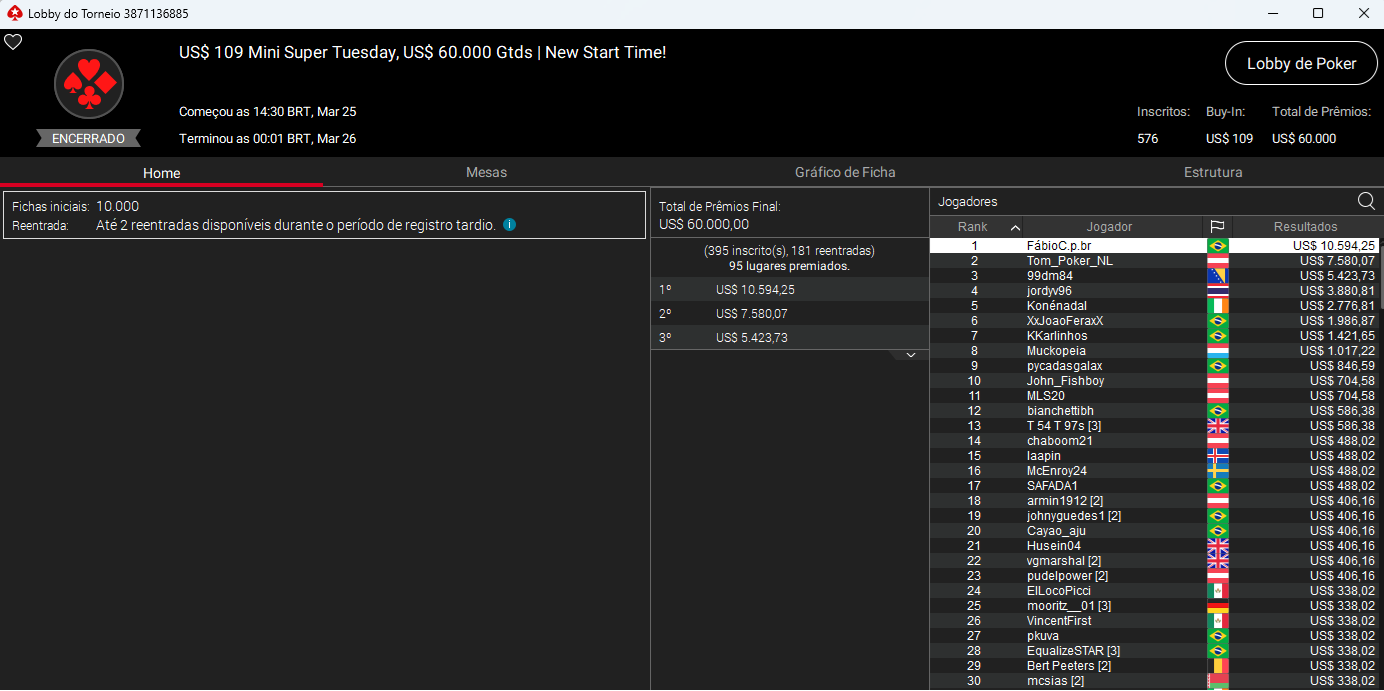Select player row SAFADA1
1384x691 pixels.
pyautogui.click(x=1154, y=486)
